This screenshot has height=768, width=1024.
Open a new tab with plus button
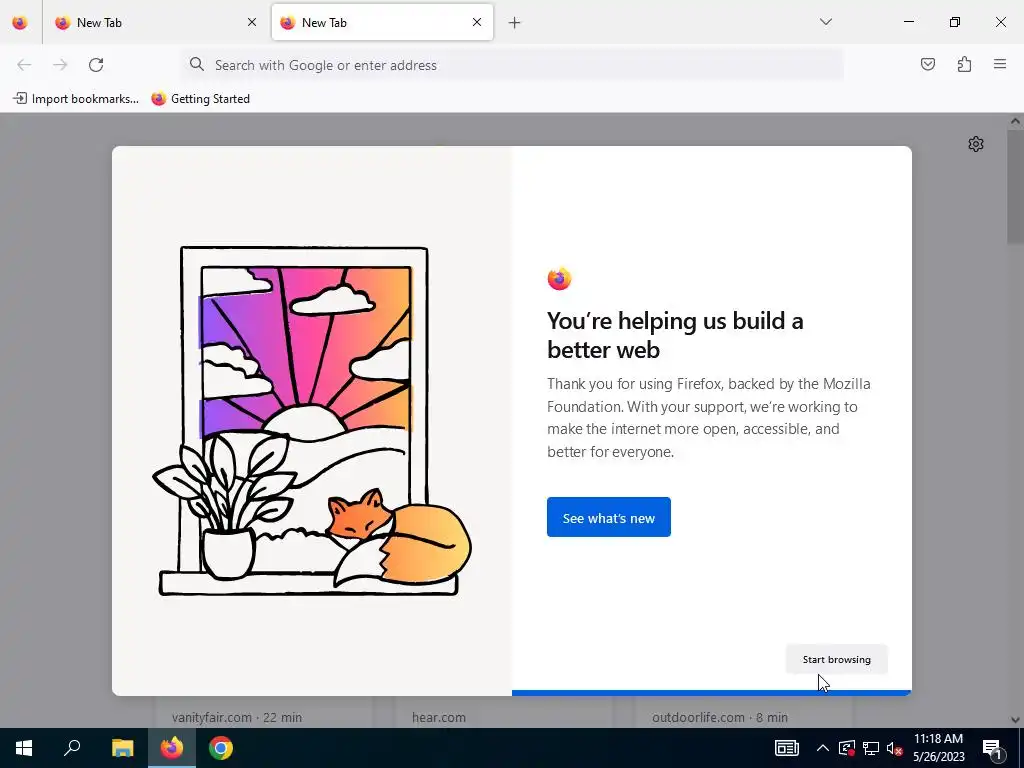(x=515, y=23)
